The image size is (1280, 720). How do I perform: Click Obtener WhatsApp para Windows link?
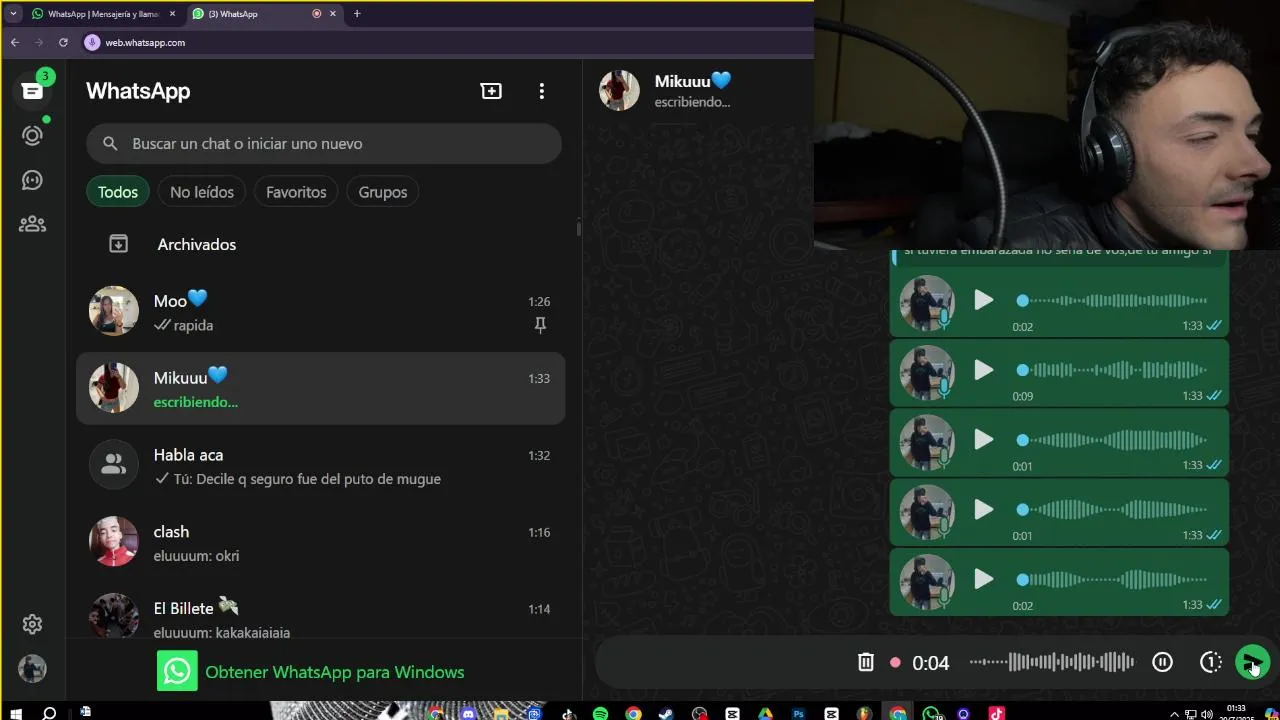coord(334,672)
